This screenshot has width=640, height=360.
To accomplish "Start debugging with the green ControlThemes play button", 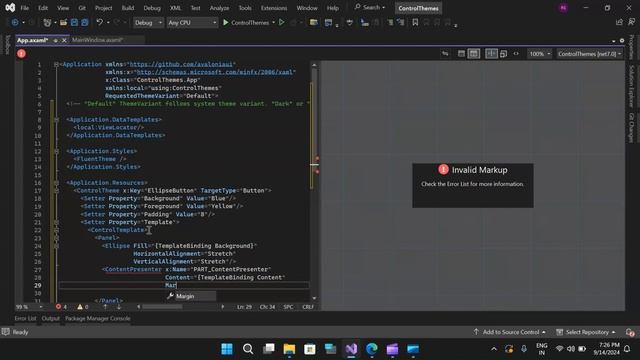I will pyautogui.click(x=246, y=23).
